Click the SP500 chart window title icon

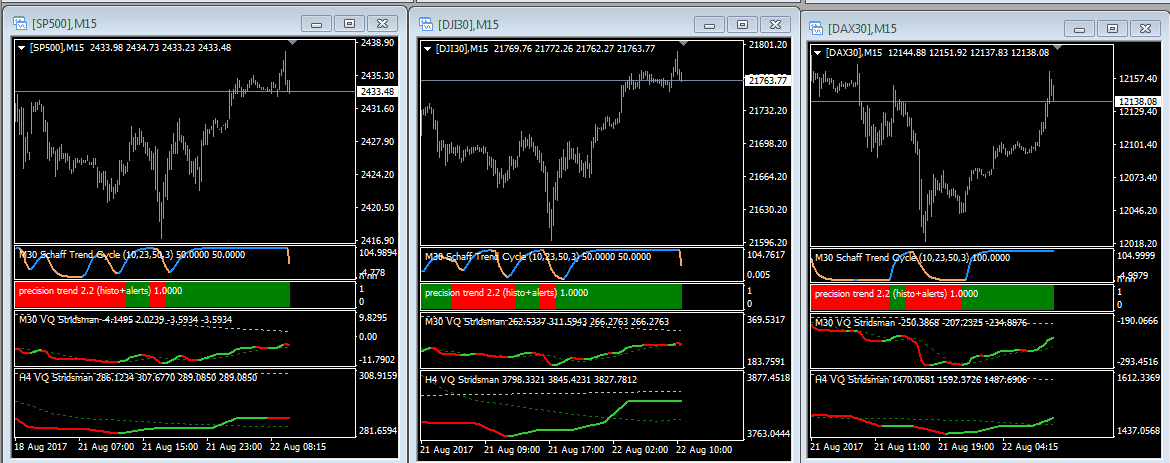click(x=21, y=23)
